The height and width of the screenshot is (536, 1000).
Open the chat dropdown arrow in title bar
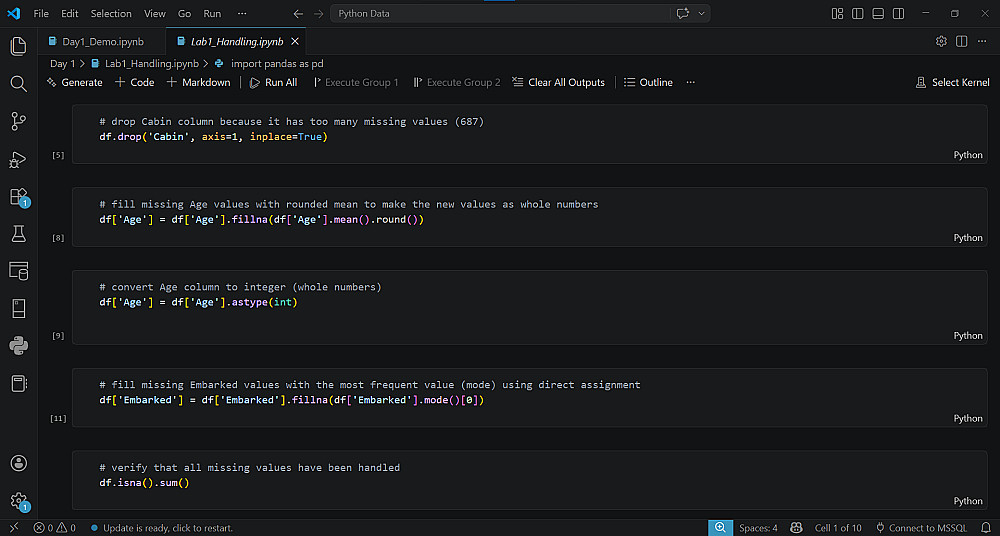coord(703,14)
